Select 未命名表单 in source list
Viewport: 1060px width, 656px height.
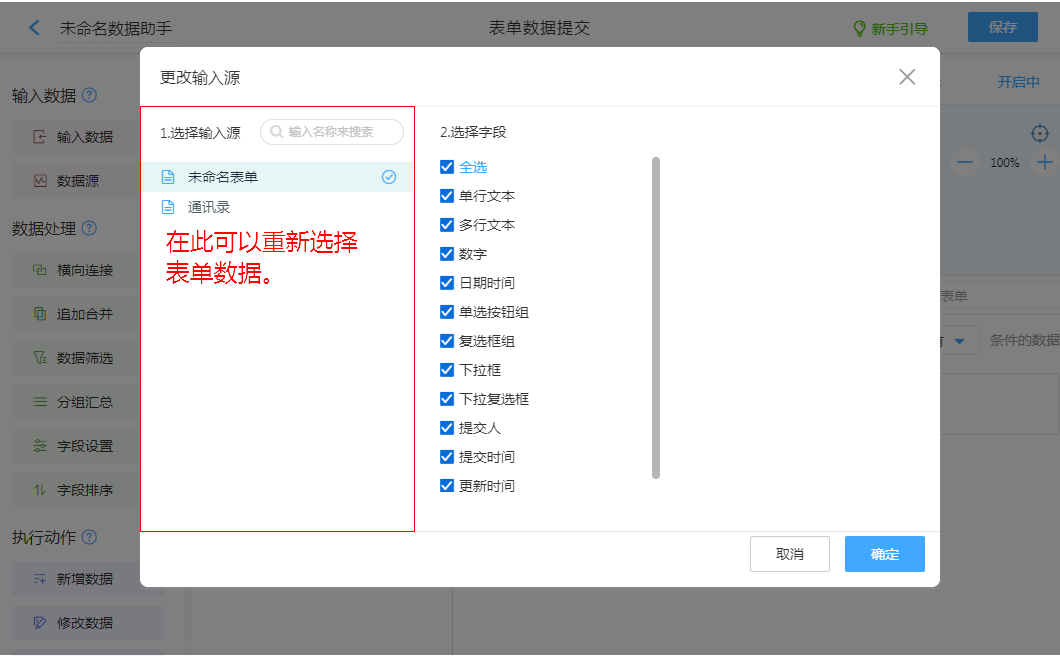pyautogui.click(x=223, y=177)
